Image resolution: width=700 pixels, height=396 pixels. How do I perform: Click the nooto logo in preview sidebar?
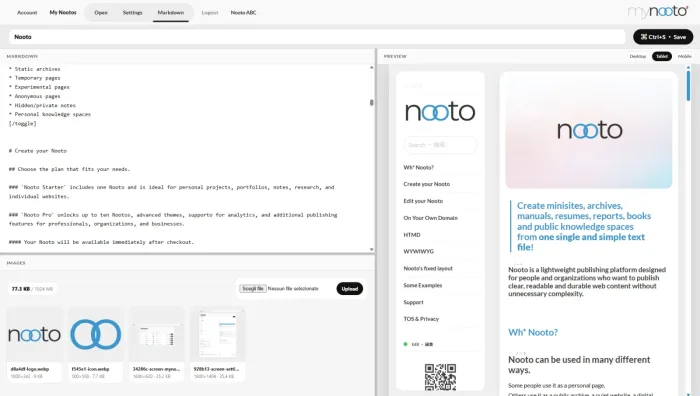(440, 111)
